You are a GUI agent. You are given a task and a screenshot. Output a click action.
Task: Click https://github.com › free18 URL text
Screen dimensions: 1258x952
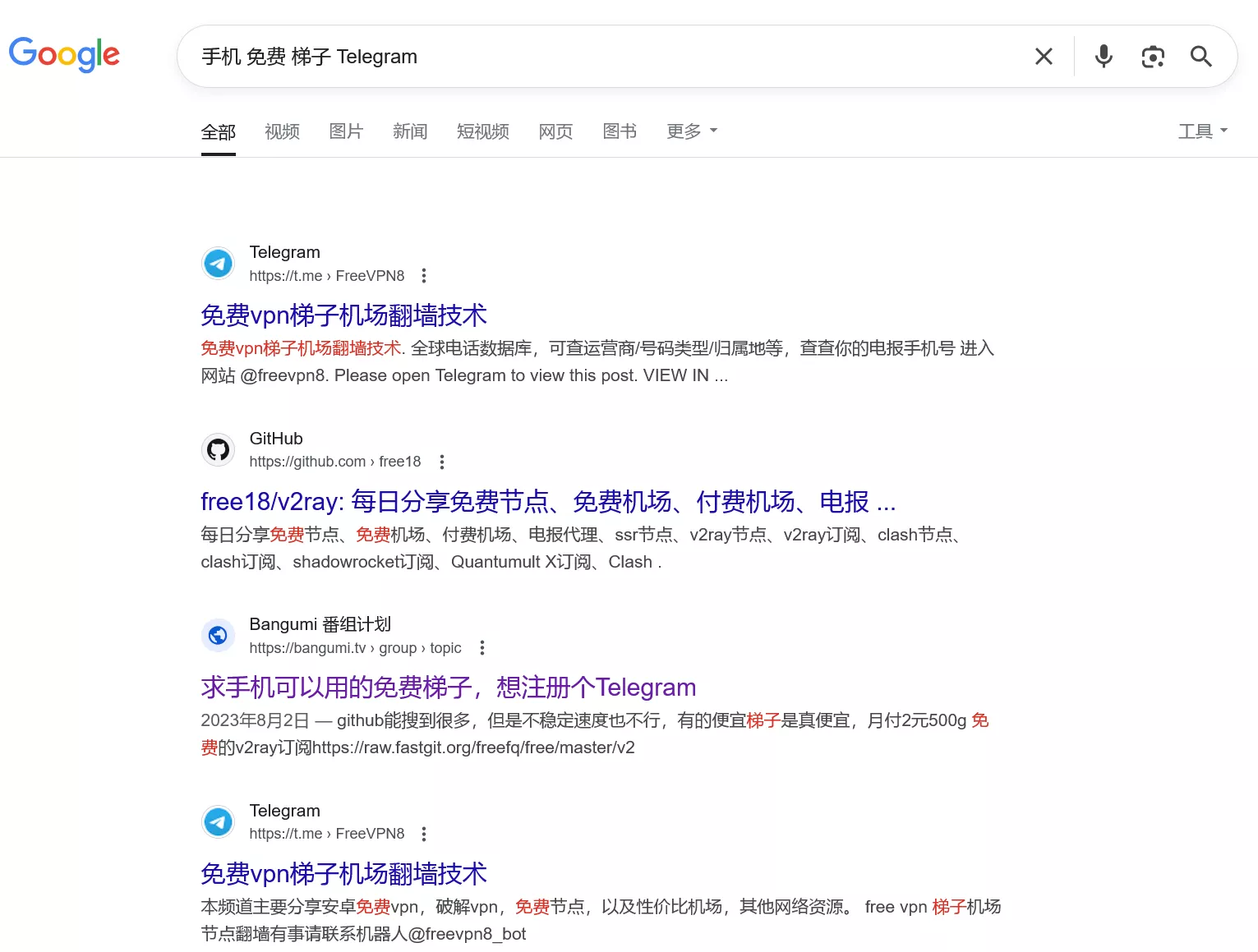(x=335, y=462)
